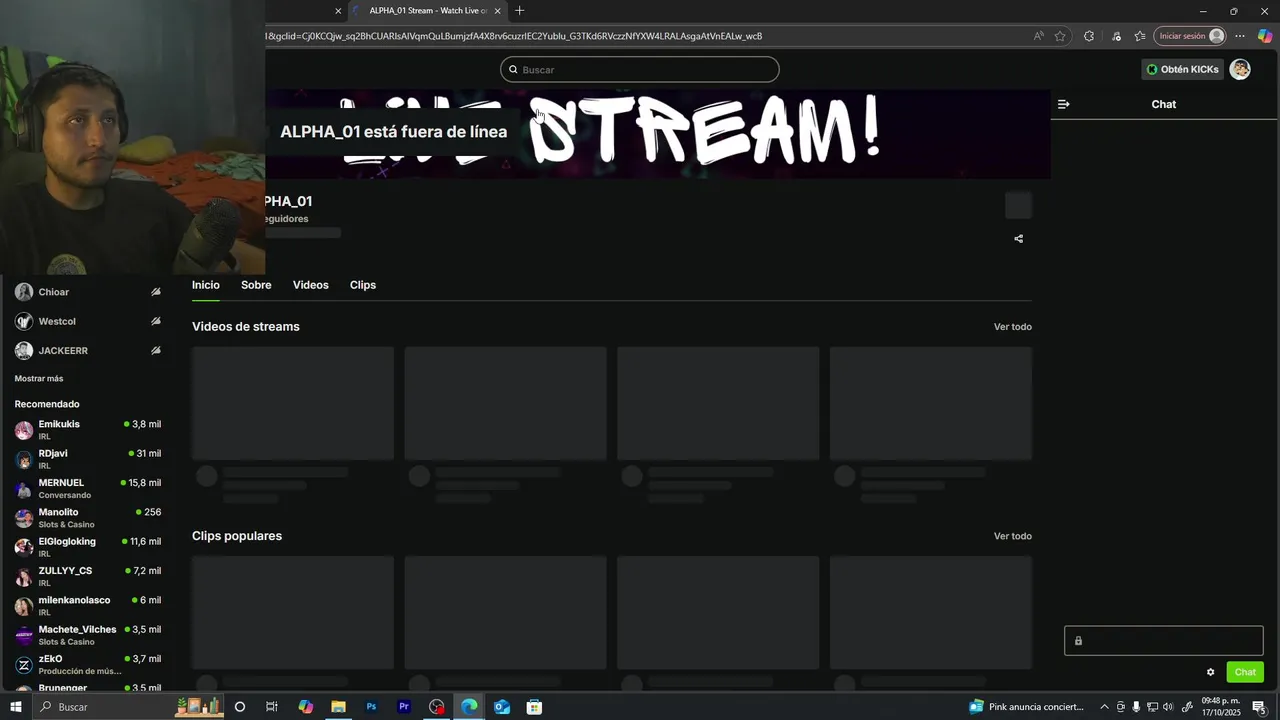Expand followed channels with Mostrar más

39,378
